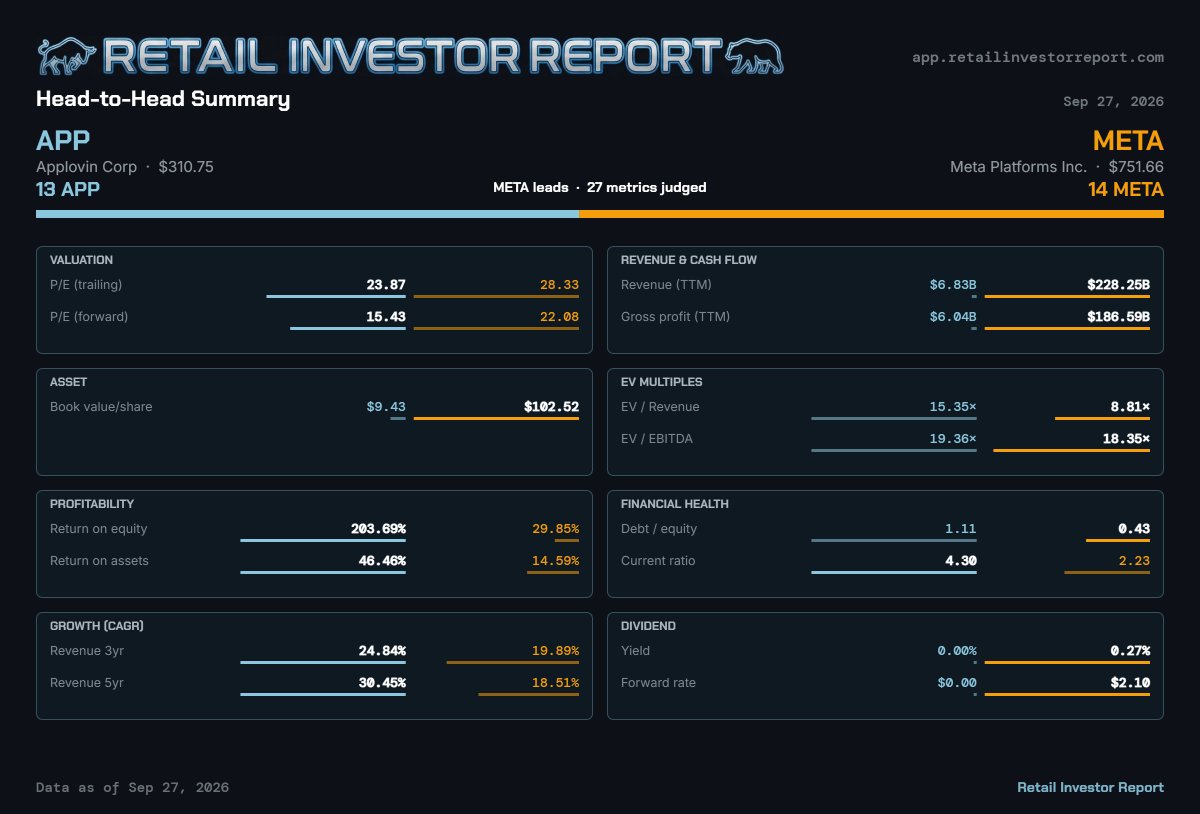This screenshot has width=1200, height=814.
Task: Click Return on assets APP value 46.46%
Action: point(382,561)
